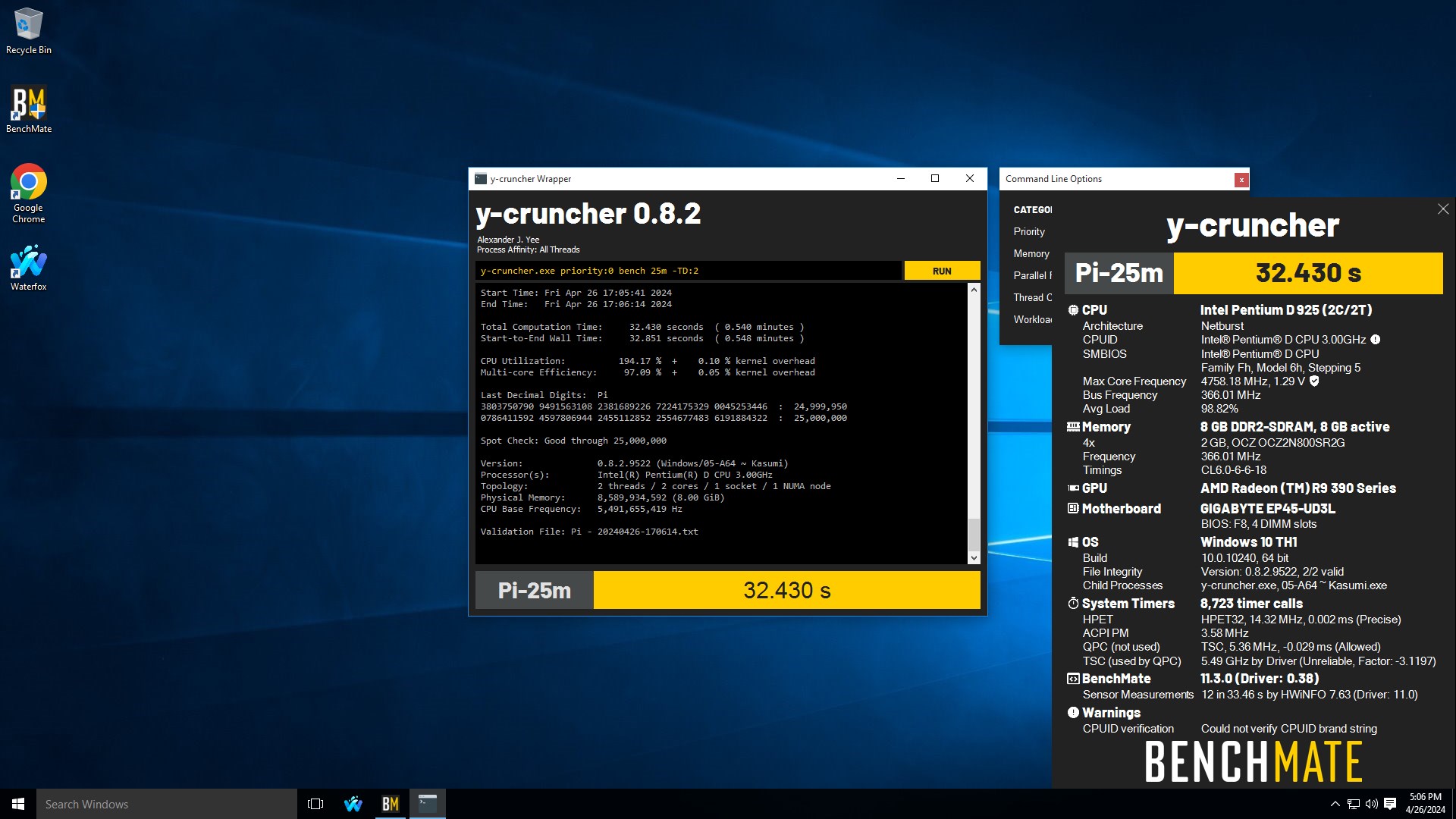1456x819 pixels.
Task: Click CL6.0-6-6-18 memory timings value
Action: (x=1234, y=470)
